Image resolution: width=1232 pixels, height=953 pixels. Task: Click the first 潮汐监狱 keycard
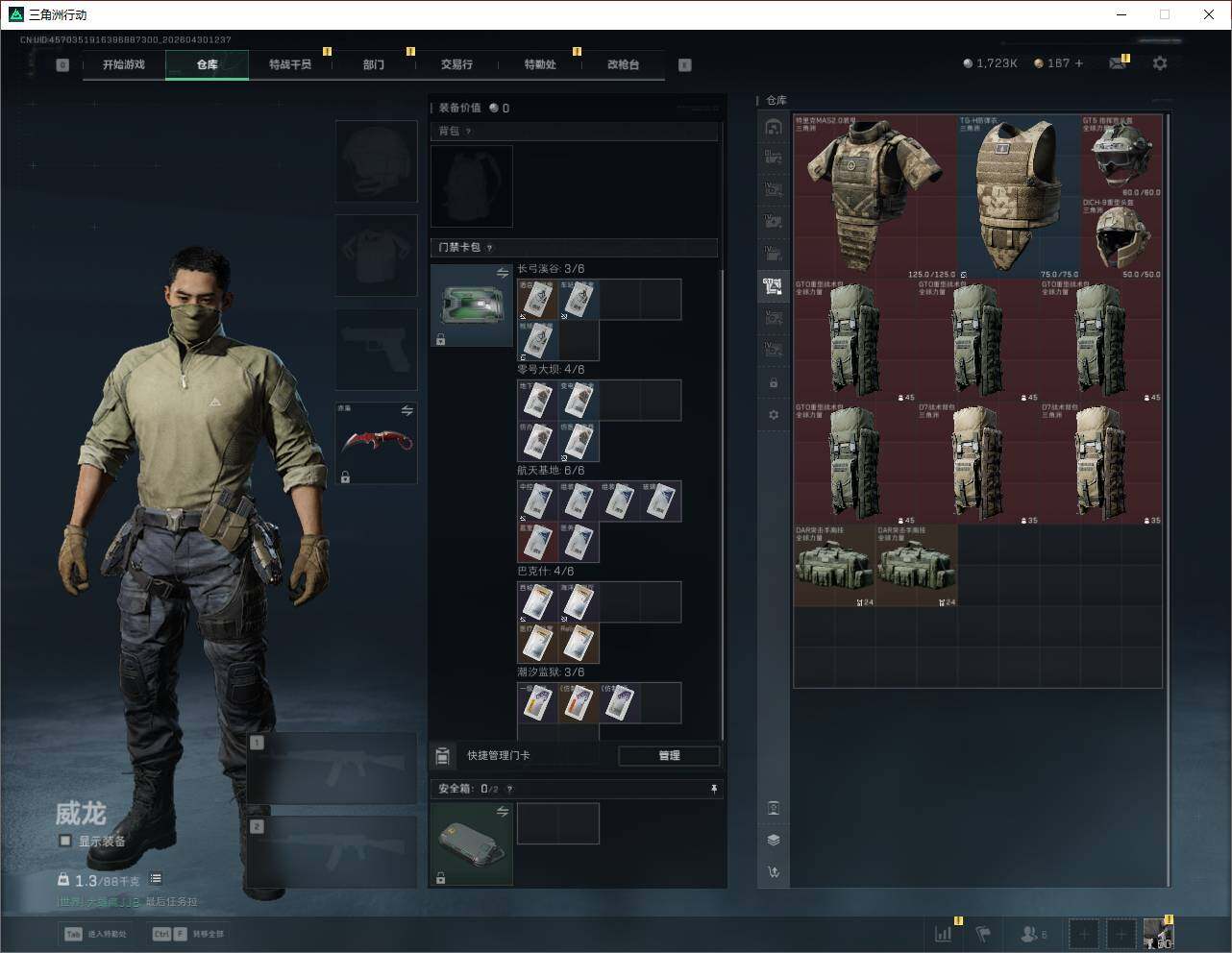(538, 703)
